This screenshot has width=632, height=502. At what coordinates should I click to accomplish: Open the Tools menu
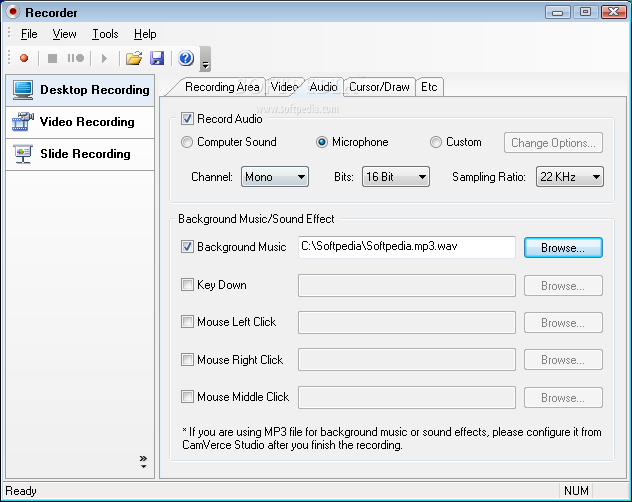pos(105,34)
